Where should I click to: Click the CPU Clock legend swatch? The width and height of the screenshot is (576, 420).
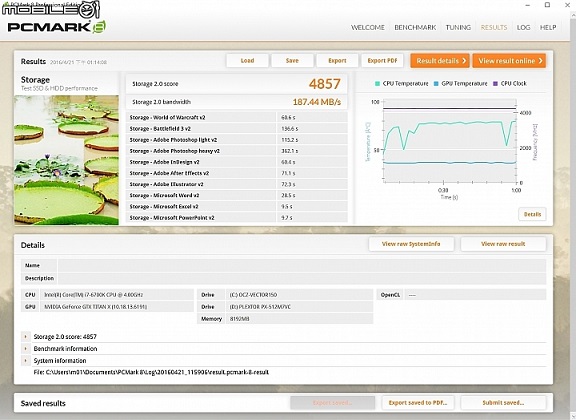[x=495, y=84]
